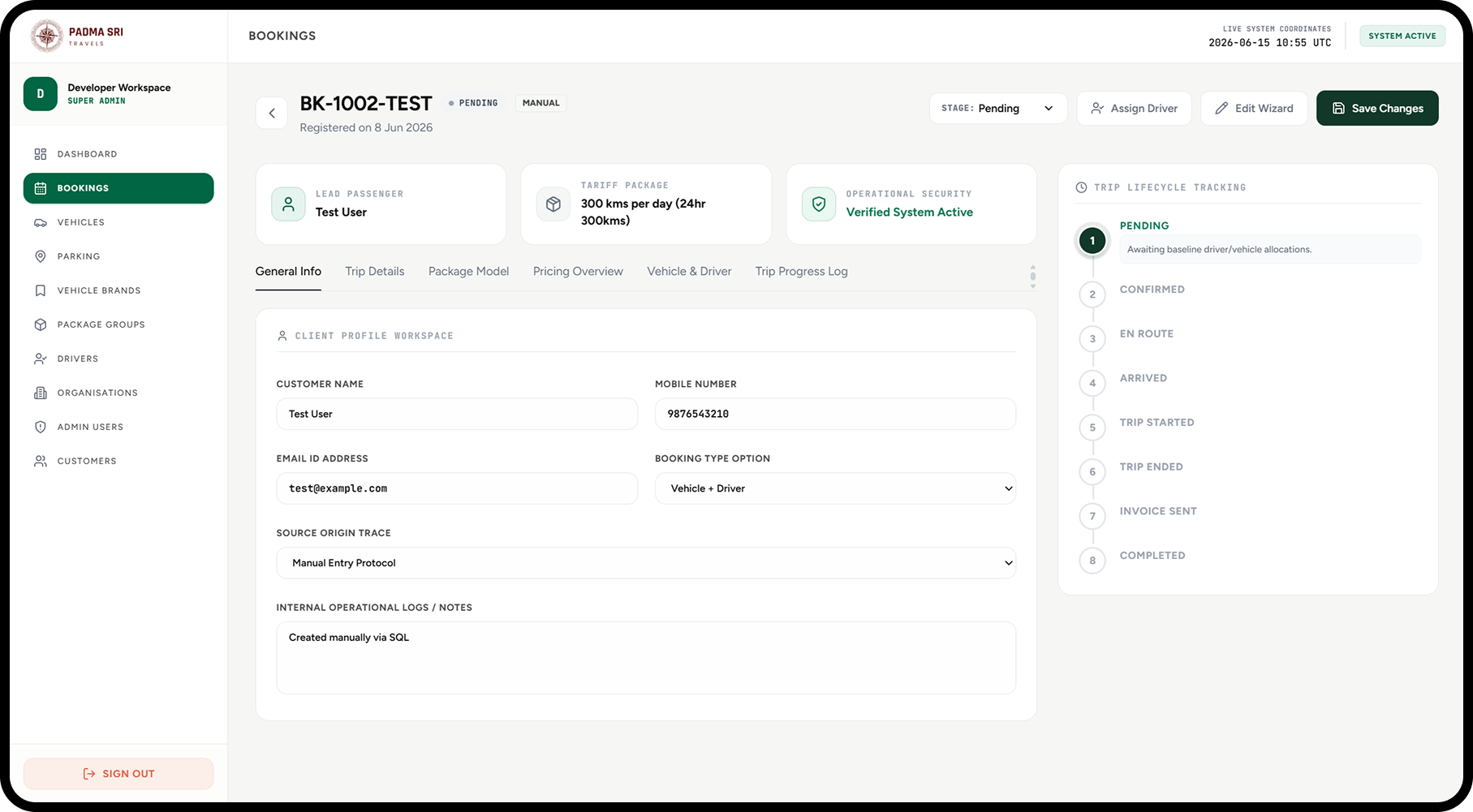The image size is (1473, 812).
Task: Click the Parking pin icon in sidebar
Action: [41, 256]
